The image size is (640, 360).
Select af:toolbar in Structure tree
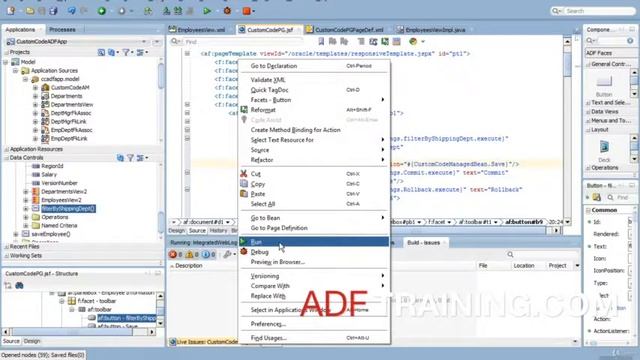pyautogui.click(x=99, y=309)
